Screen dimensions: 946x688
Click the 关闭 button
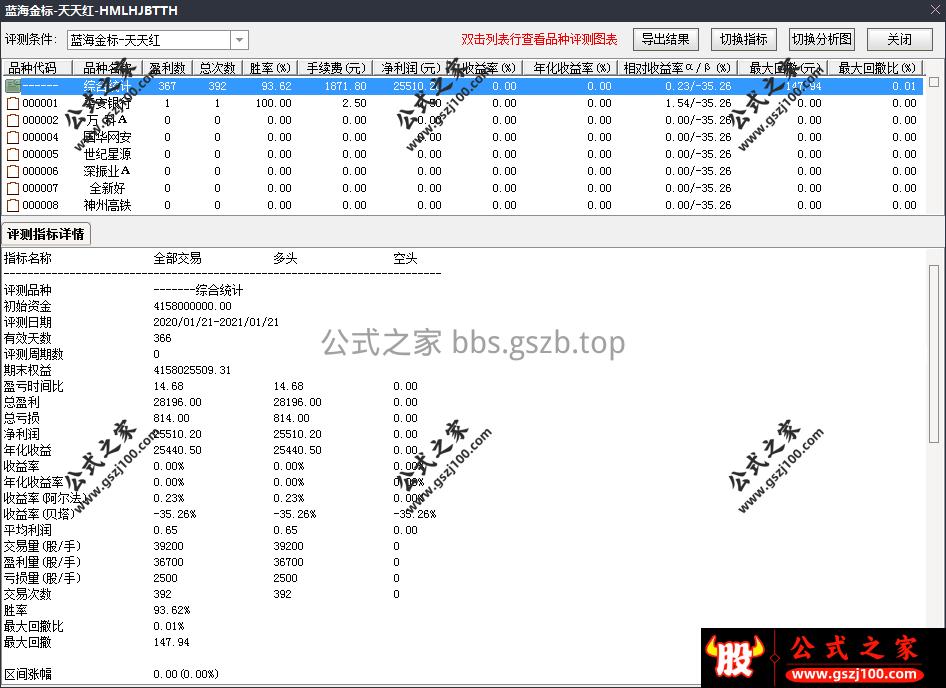[899, 40]
